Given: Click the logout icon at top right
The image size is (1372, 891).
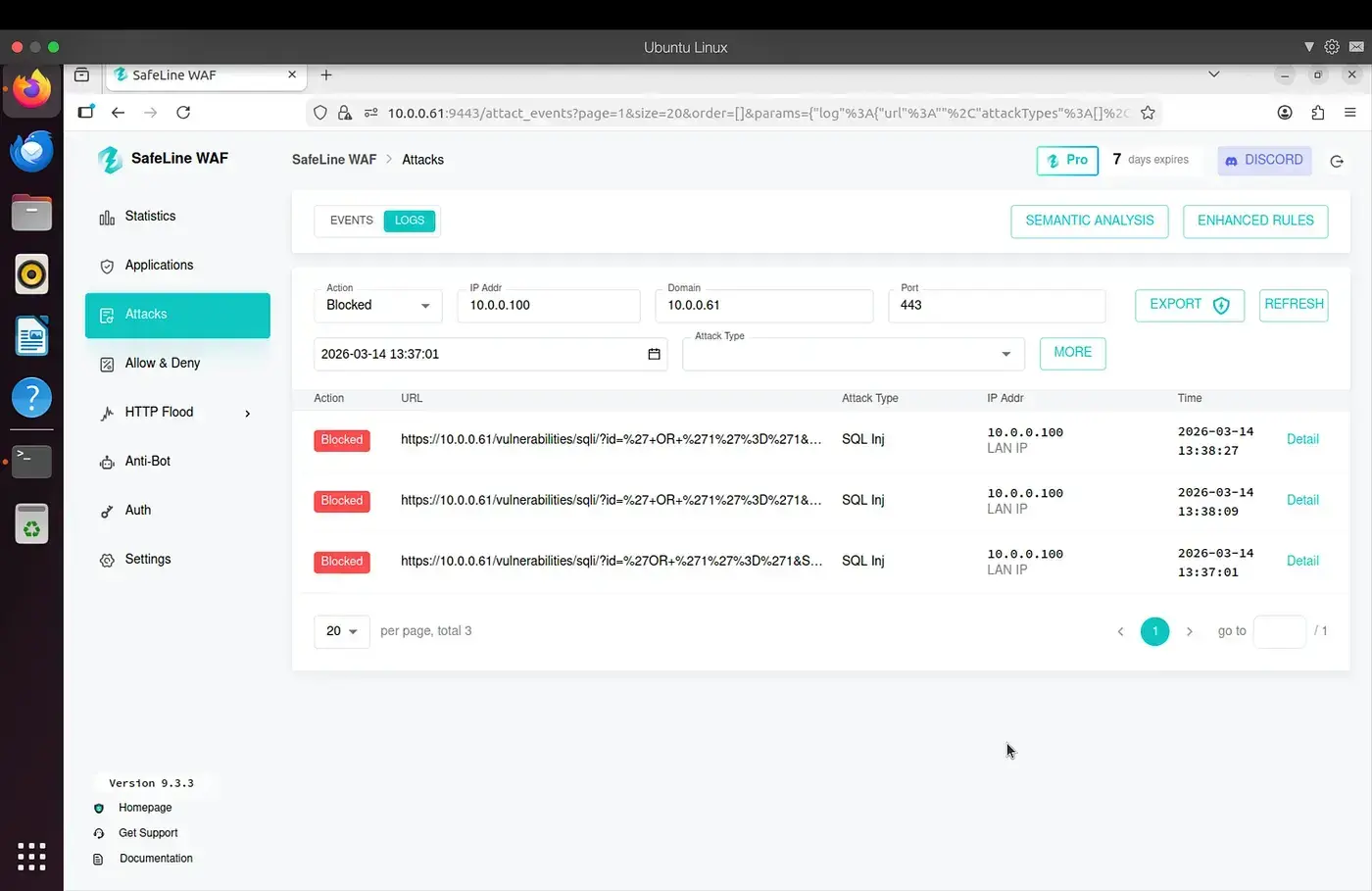Looking at the screenshot, I should pos(1337,161).
